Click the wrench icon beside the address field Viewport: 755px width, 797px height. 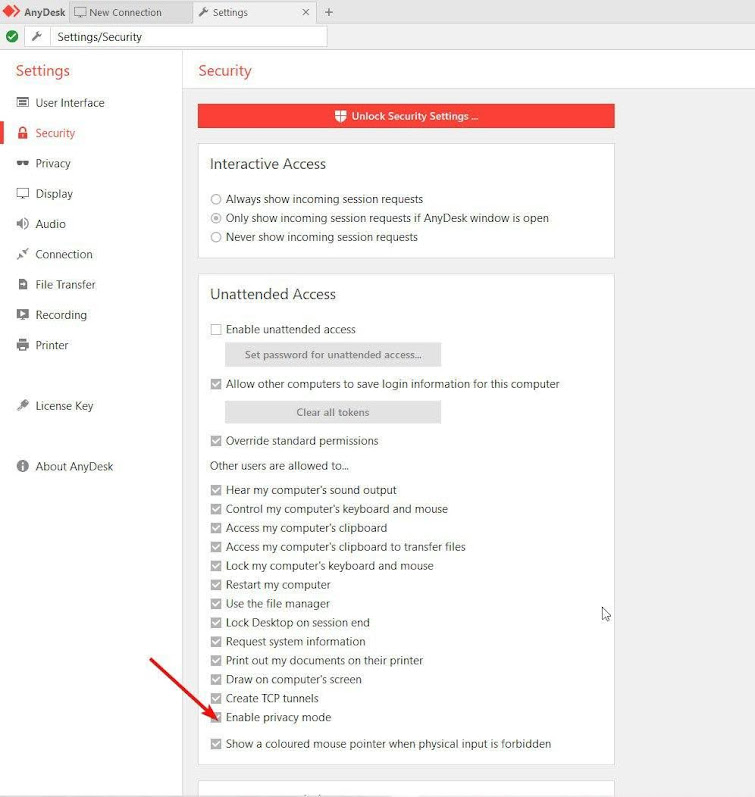click(37, 37)
